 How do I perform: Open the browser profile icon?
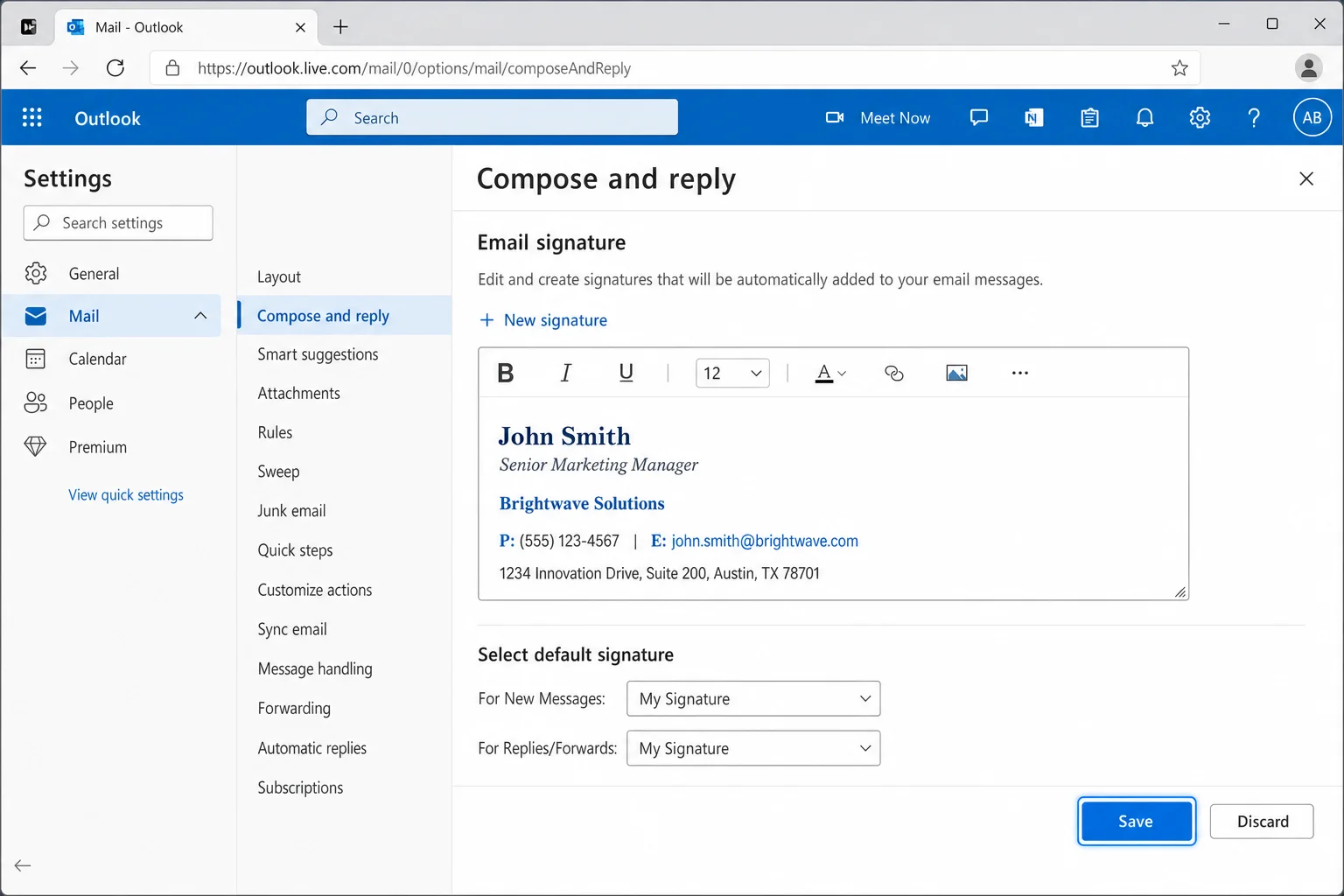pos(1309,68)
